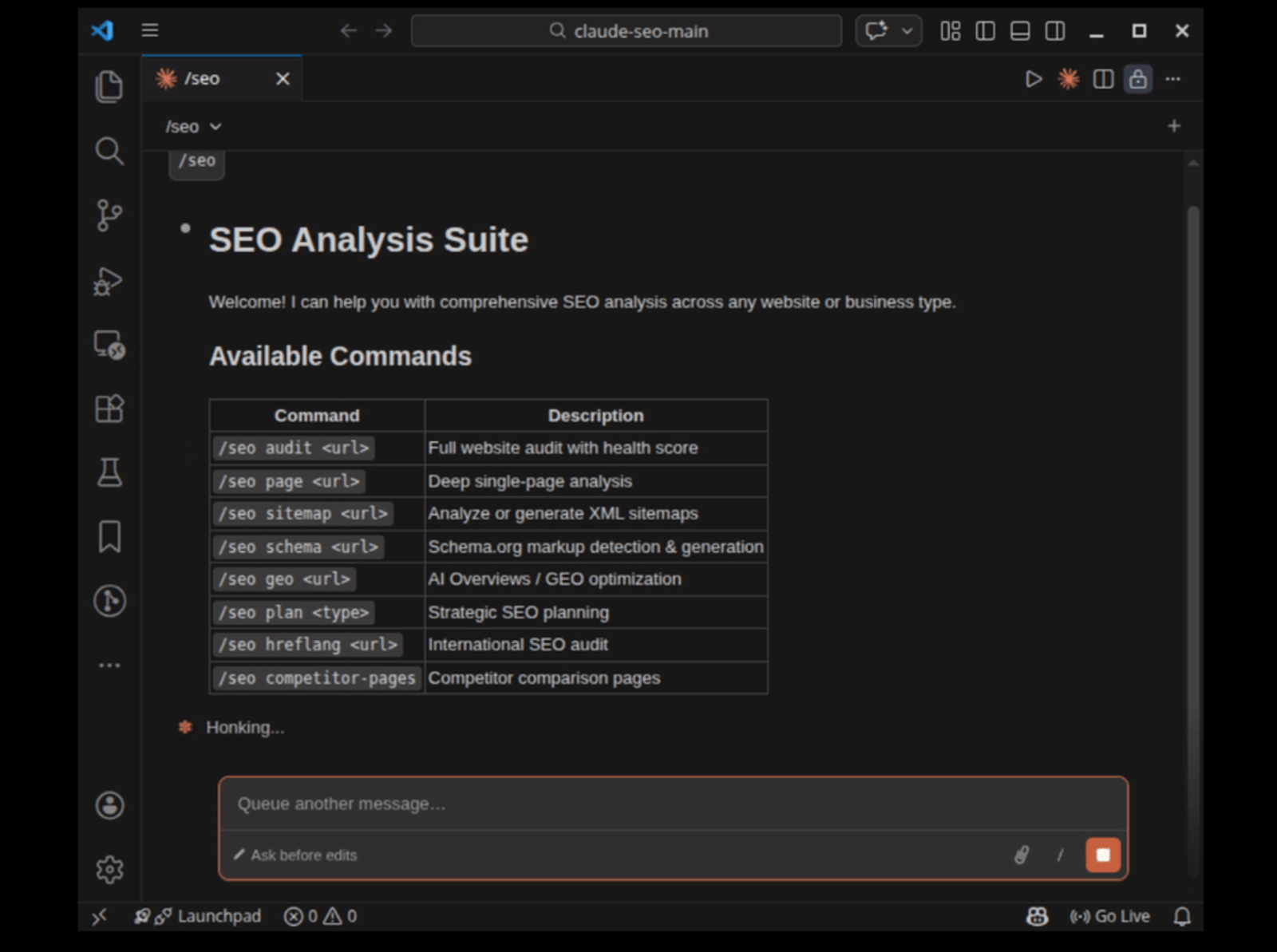Click the Honking... status text

245,728
